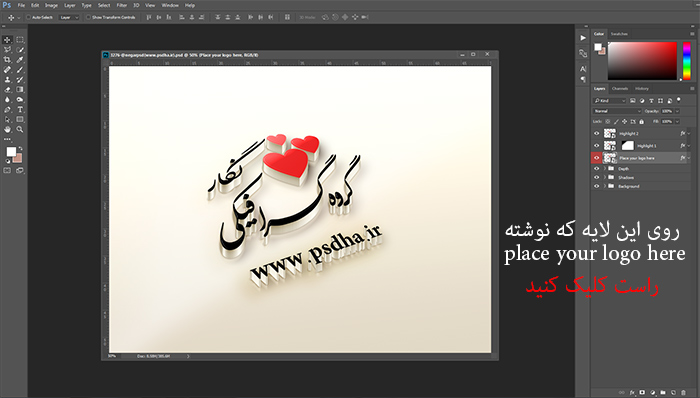Select the Brush tool
The width and height of the screenshot is (700, 398).
pos(20,70)
